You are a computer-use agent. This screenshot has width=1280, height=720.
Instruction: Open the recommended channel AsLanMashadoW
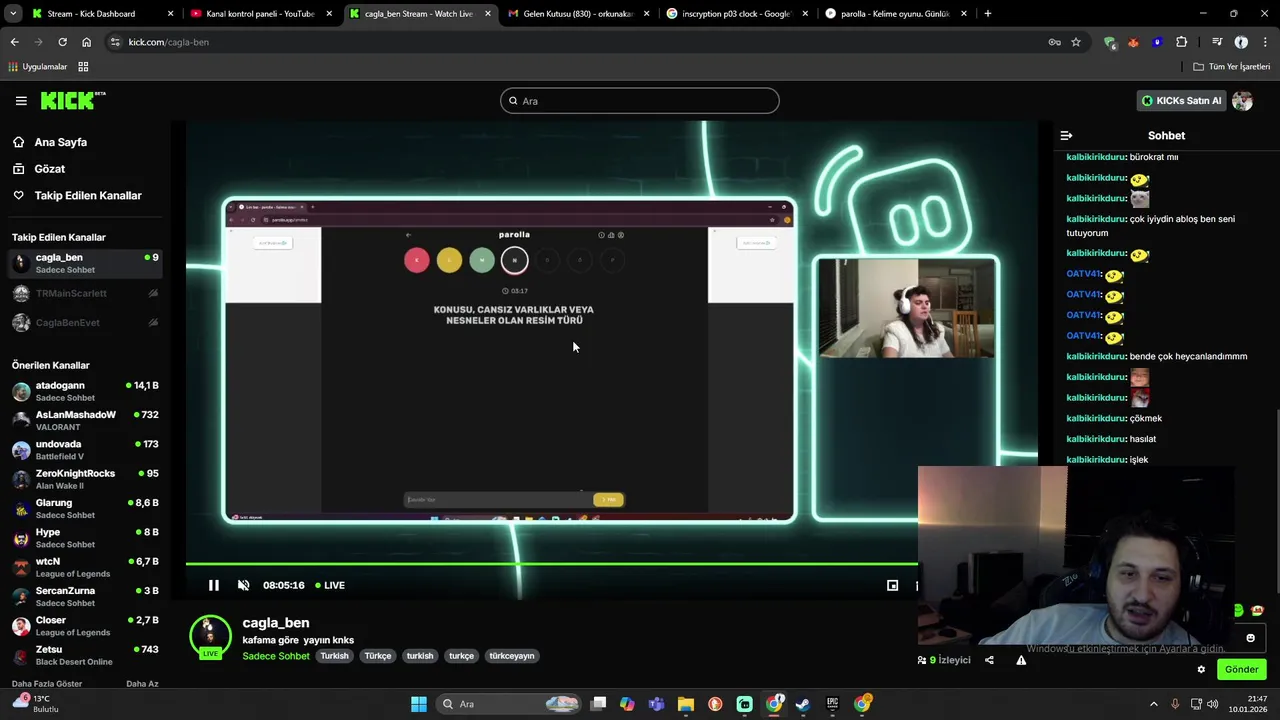click(x=84, y=420)
